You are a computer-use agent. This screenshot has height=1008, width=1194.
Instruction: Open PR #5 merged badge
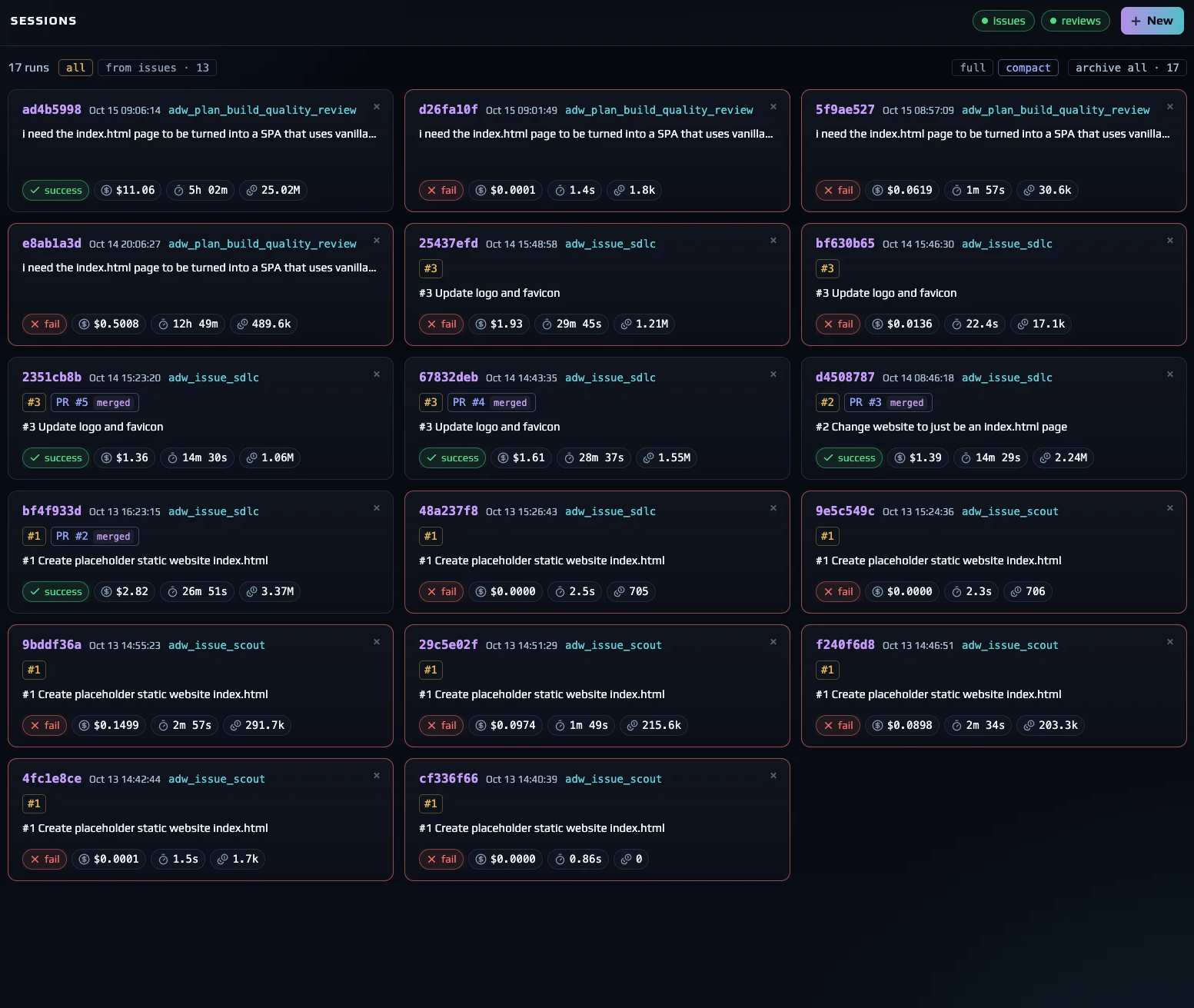tap(95, 402)
